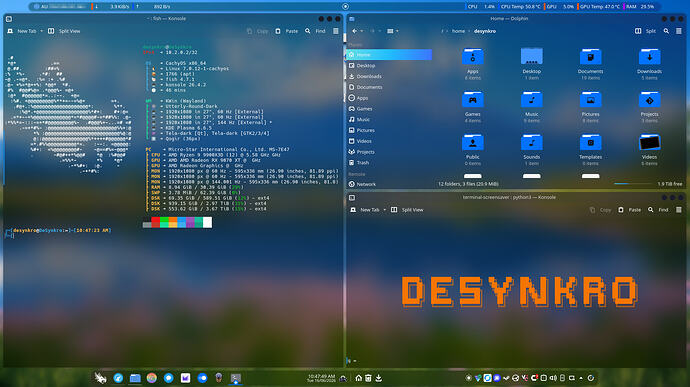Select Music in Dolphin Places sidebar
Viewport: 690px width, 387px height.
coord(389,119)
